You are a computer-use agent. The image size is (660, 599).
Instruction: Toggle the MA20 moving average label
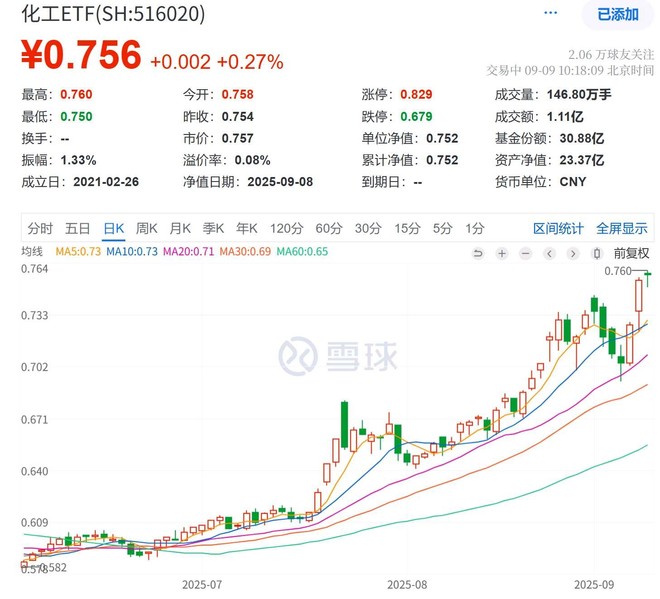tap(189, 252)
